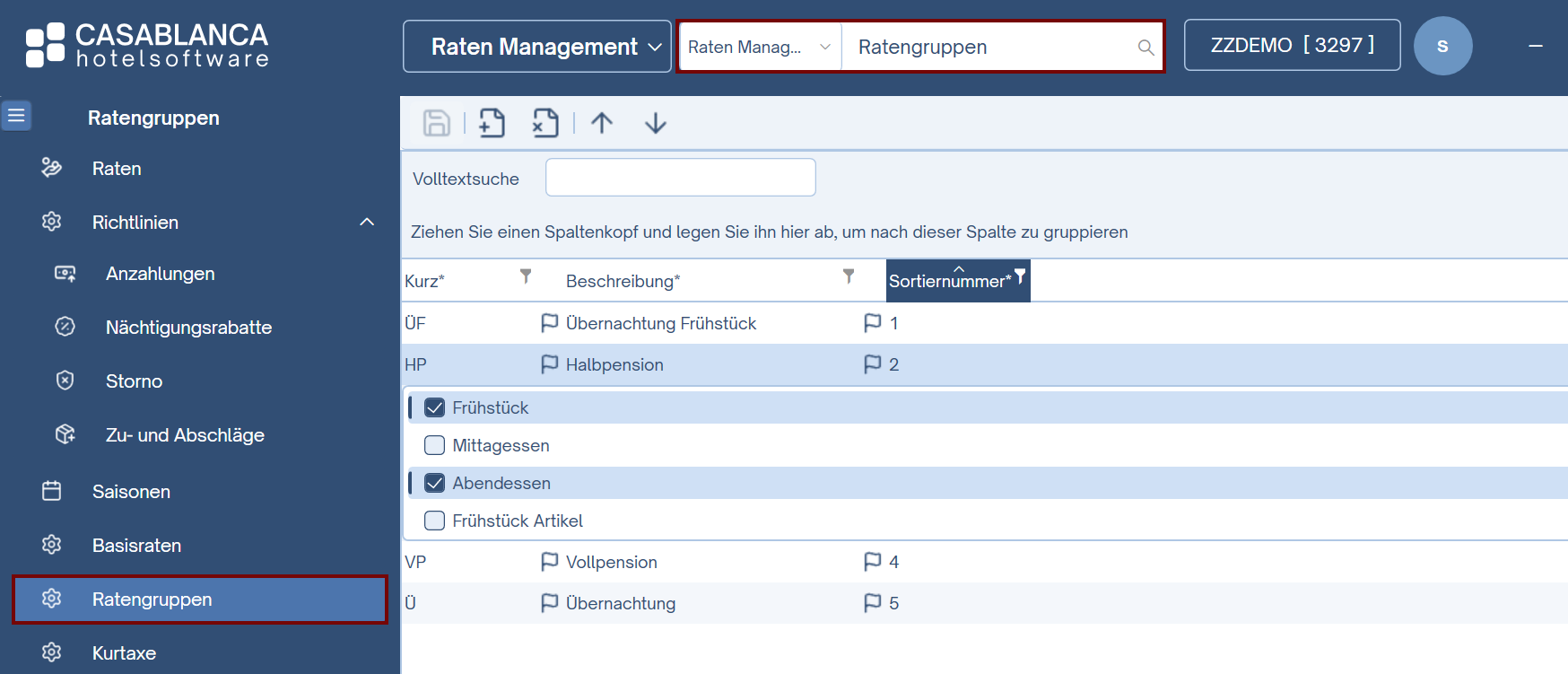Check the Frühstück Artikel checkbox
This screenshot has height=674, width=1568.
pos(434,521)
